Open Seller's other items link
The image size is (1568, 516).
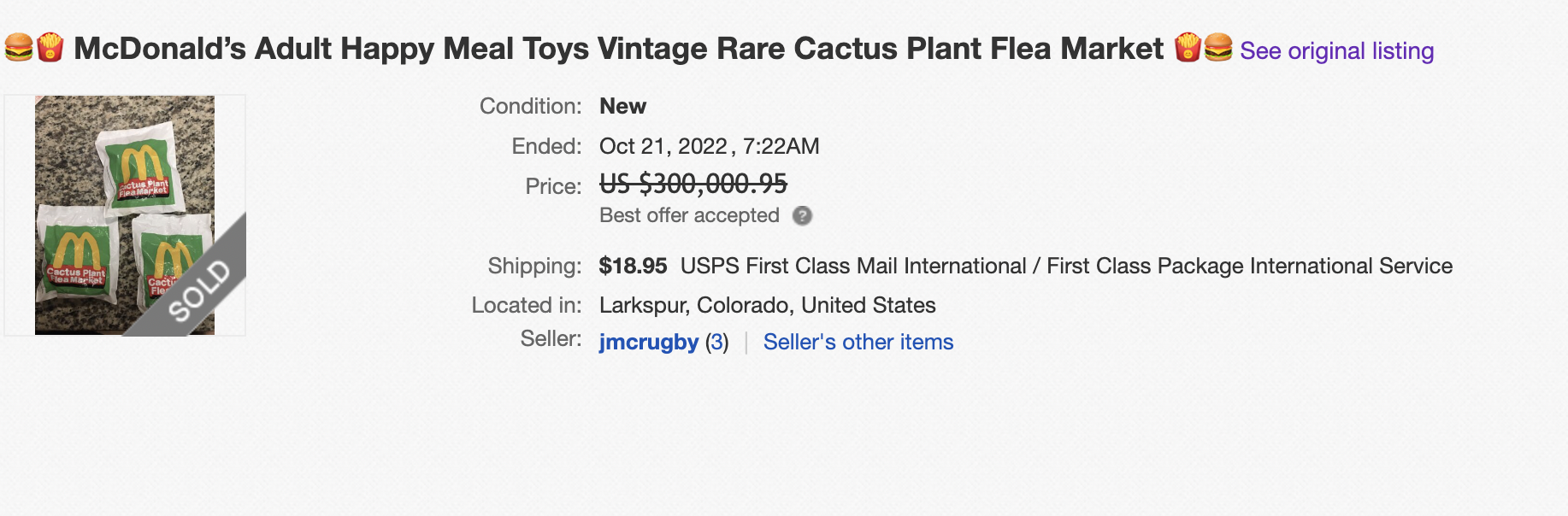pyautogui.click(x=858, y=342)
